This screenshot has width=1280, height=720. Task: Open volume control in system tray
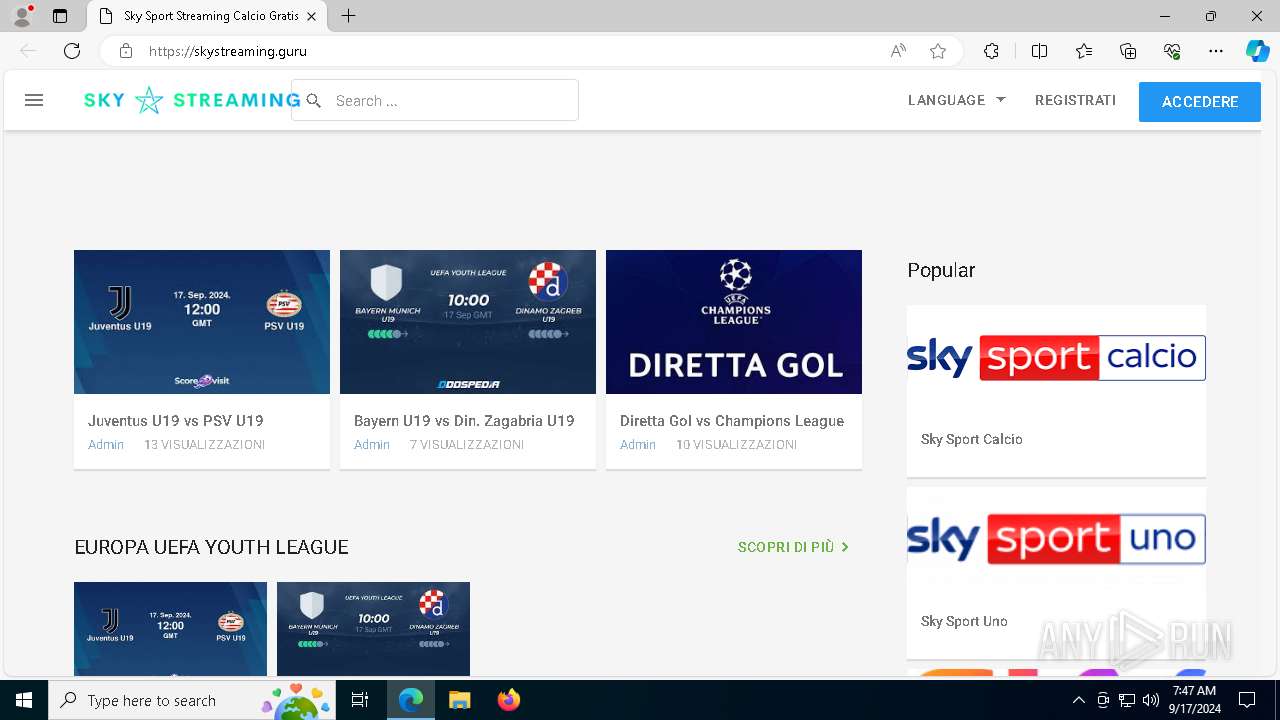click(x=1150, y=700)
